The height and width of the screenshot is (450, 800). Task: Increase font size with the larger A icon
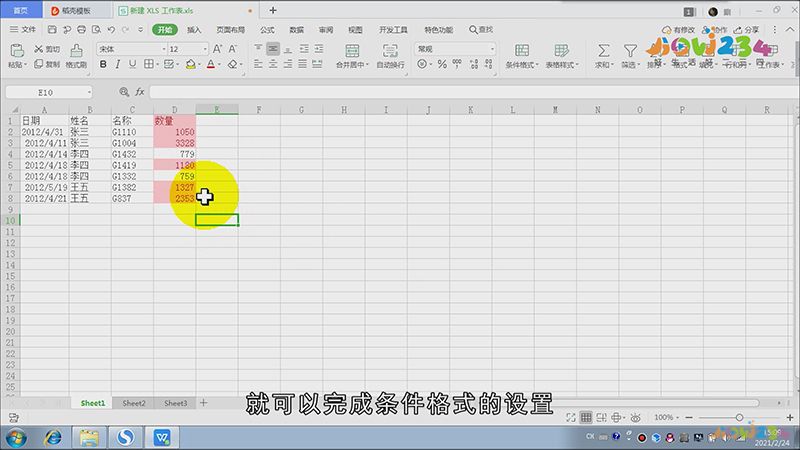217,49
